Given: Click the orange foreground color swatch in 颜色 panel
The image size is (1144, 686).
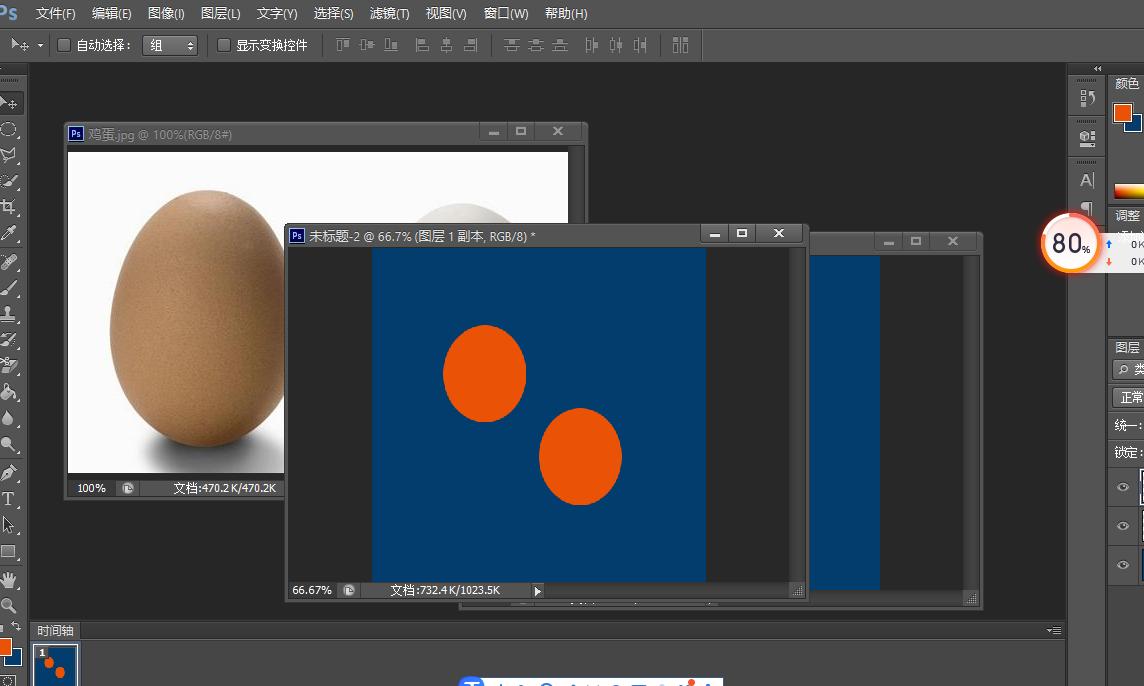Looking at the screenshot, I should tap(1123, 113).
